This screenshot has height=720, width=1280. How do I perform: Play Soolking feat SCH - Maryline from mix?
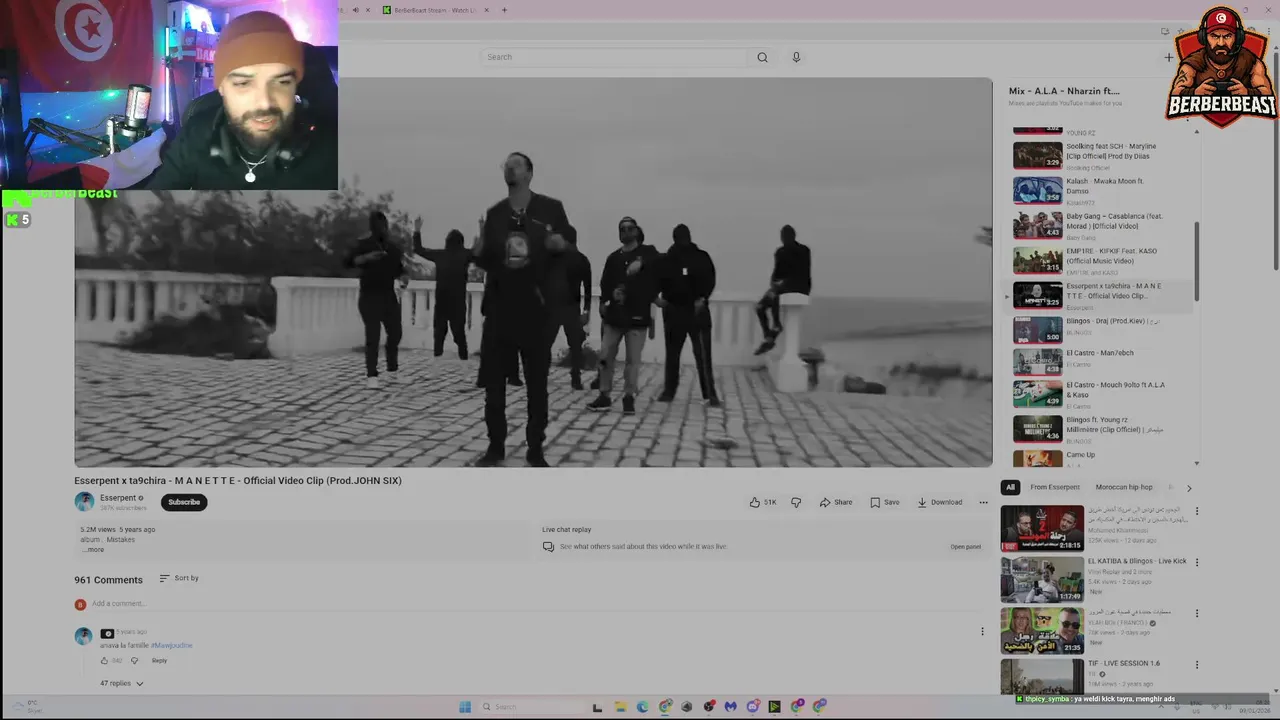tap(1100, 155)
